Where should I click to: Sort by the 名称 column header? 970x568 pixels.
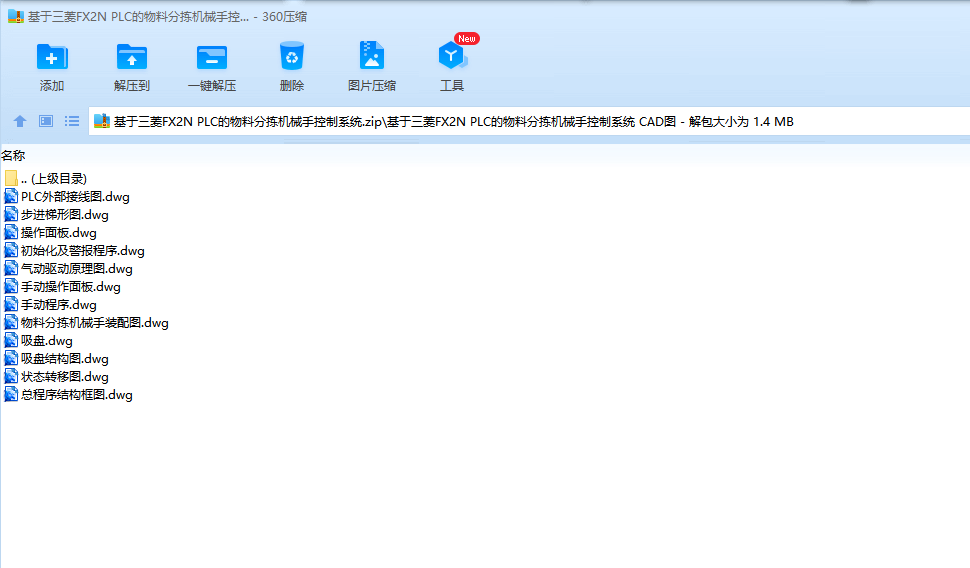[x=13, y=156]
